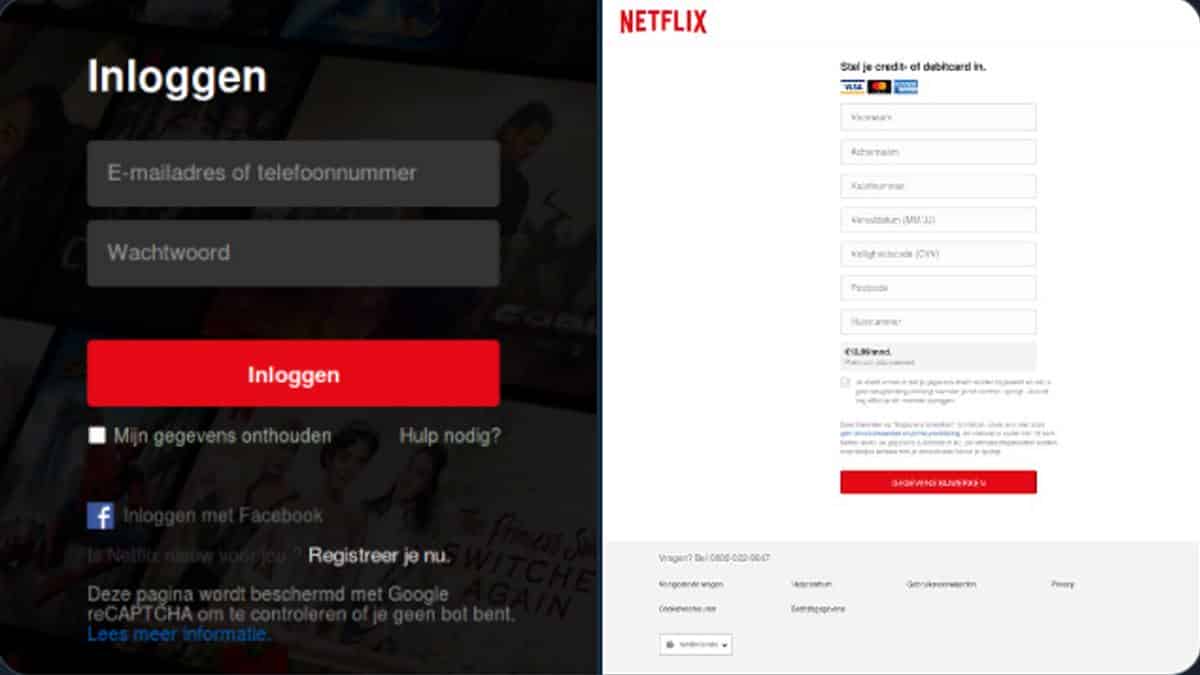Tick the 'Mijn gegevens onthouden' checkbox

(x=97, y=436)
